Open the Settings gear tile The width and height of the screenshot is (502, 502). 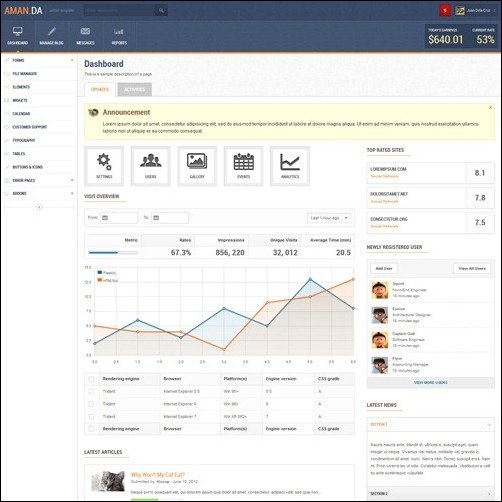pos(104,166)
